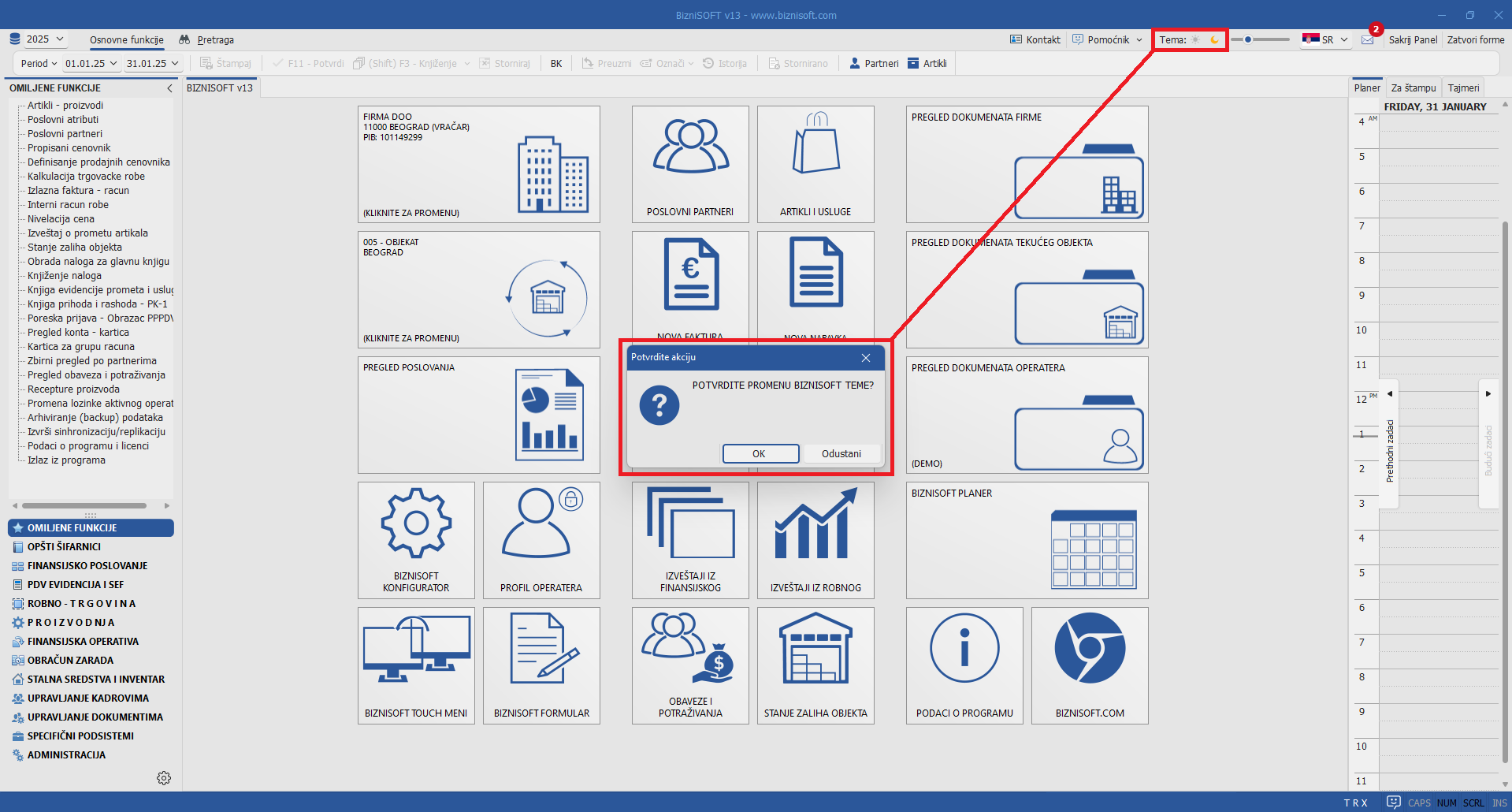This screenshot has height=812, width=1512.
Task: Open the Artikli i Usluge shopping bag tile
Action: point(815,164)
